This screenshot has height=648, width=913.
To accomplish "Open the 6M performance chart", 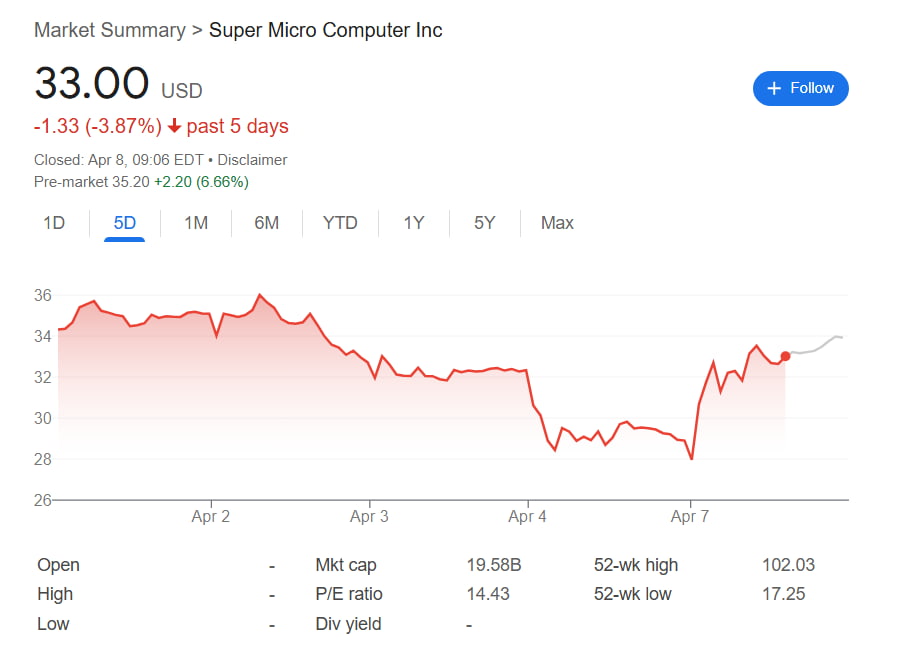I will tap(266, 223).
